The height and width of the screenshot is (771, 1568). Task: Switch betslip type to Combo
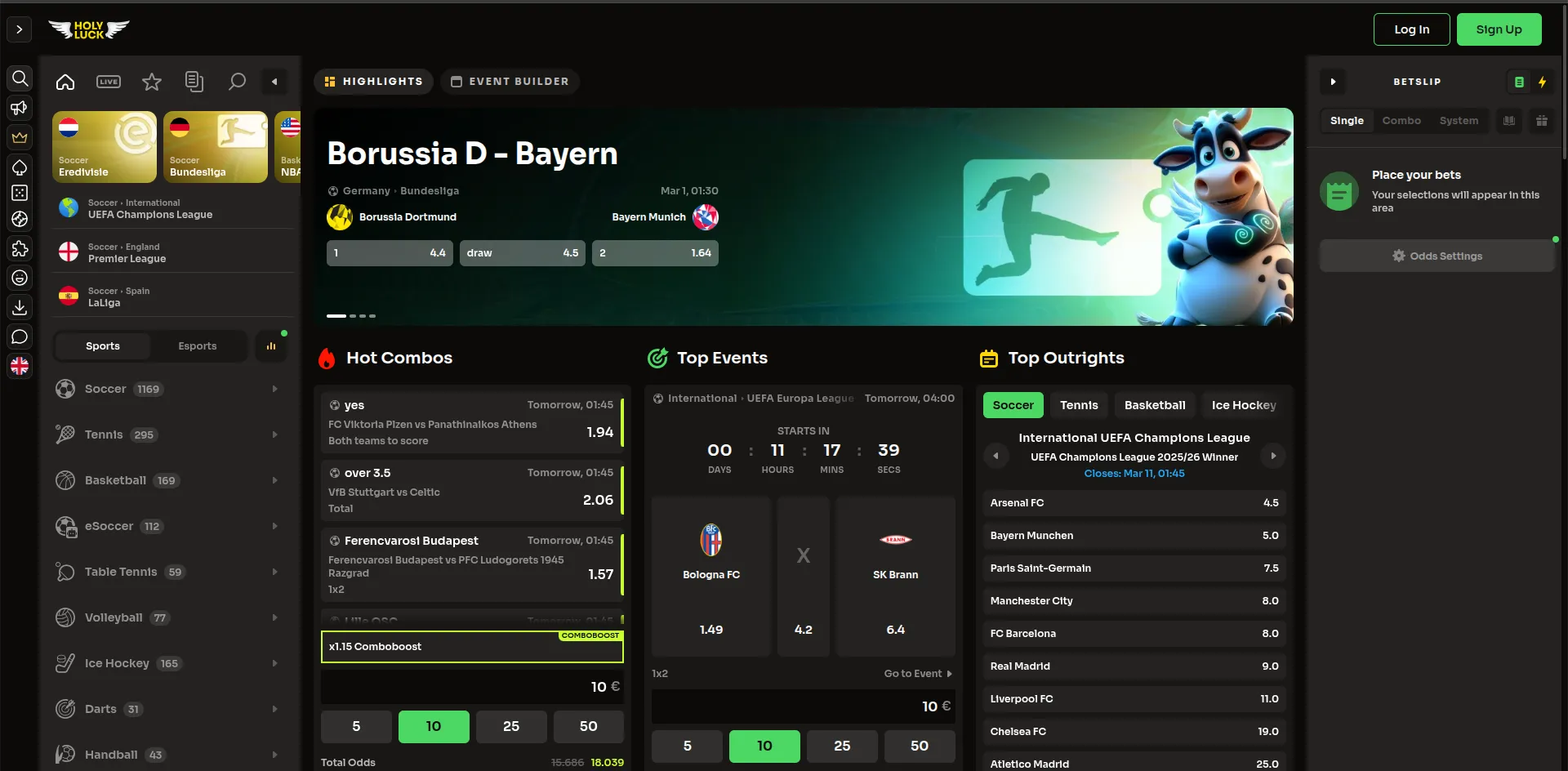coord(1401,121)
